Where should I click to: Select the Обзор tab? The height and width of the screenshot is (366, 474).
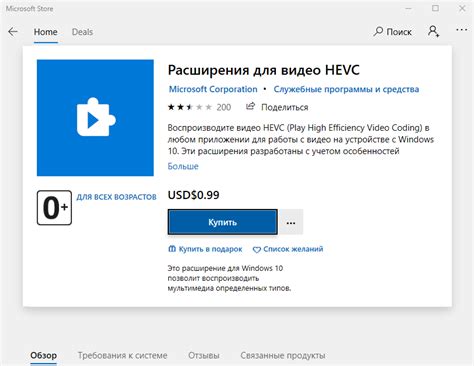(43, 355)
